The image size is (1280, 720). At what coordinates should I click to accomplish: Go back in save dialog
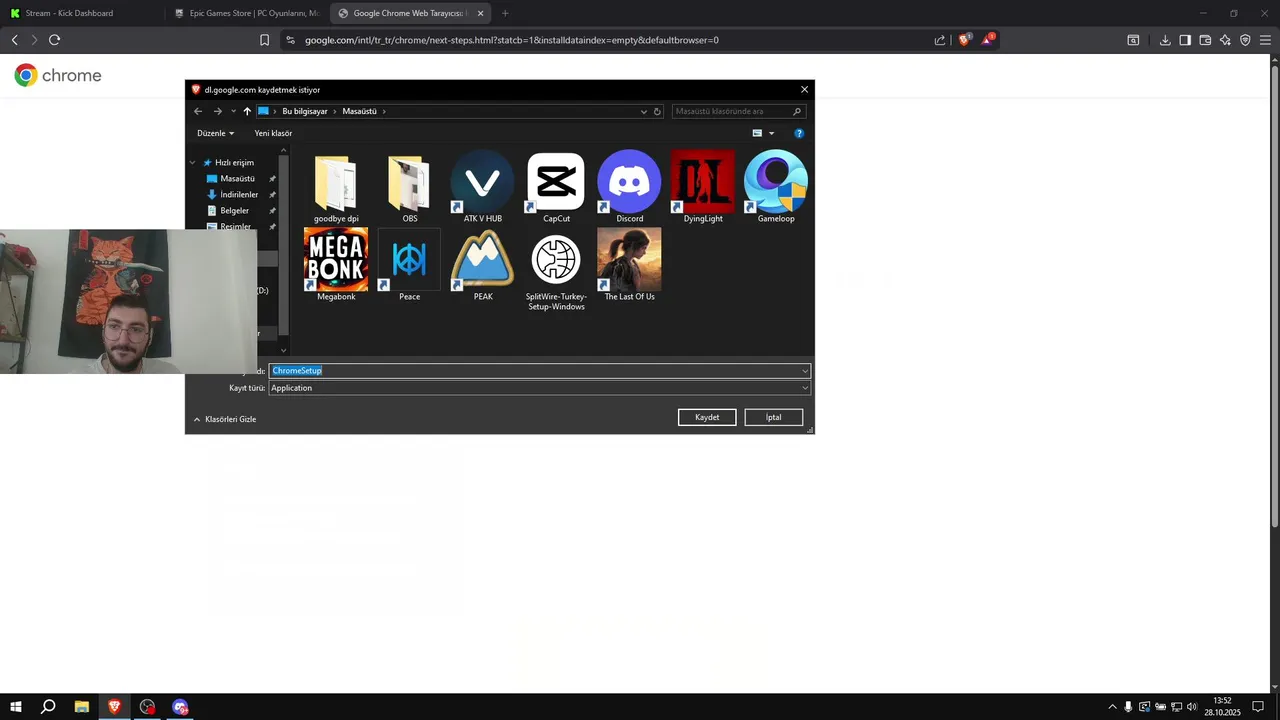click(x=198, y=111)
